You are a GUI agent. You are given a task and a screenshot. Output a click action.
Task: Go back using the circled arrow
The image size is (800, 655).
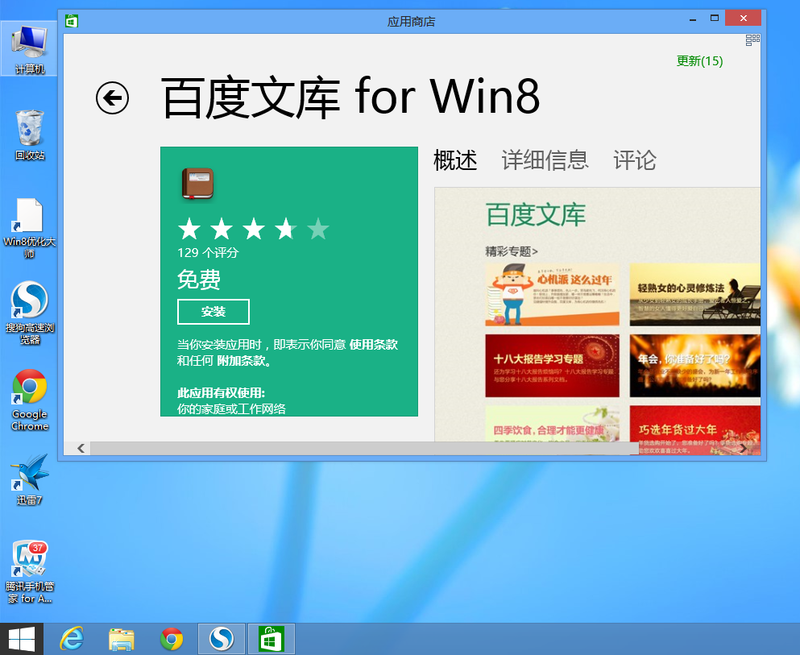tap(112, 97)
